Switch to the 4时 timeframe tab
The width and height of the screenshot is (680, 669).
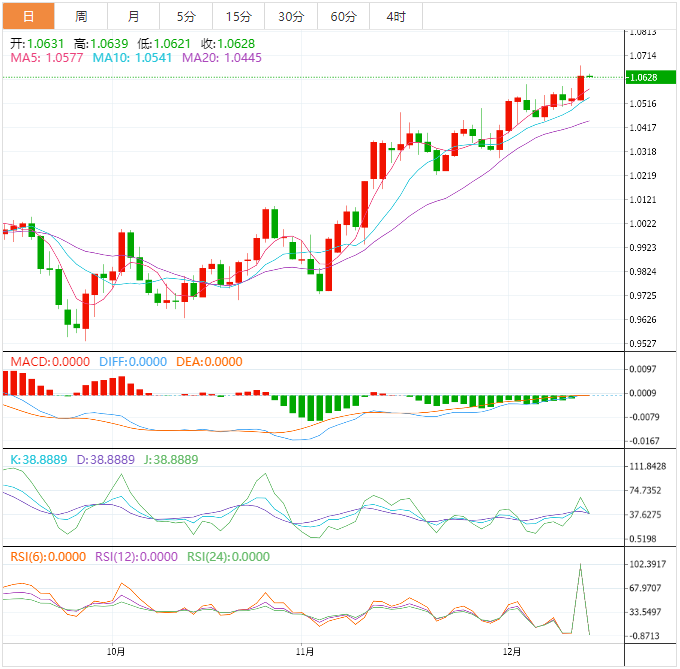point(395,16)
